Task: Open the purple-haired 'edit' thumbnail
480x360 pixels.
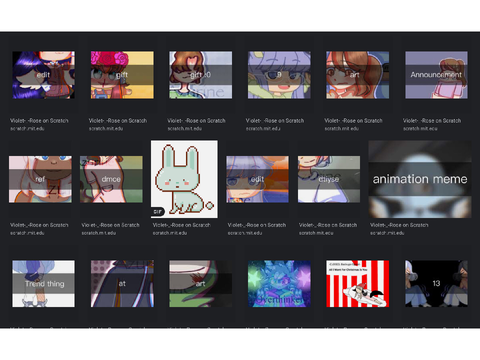Action: pos(44,75)
